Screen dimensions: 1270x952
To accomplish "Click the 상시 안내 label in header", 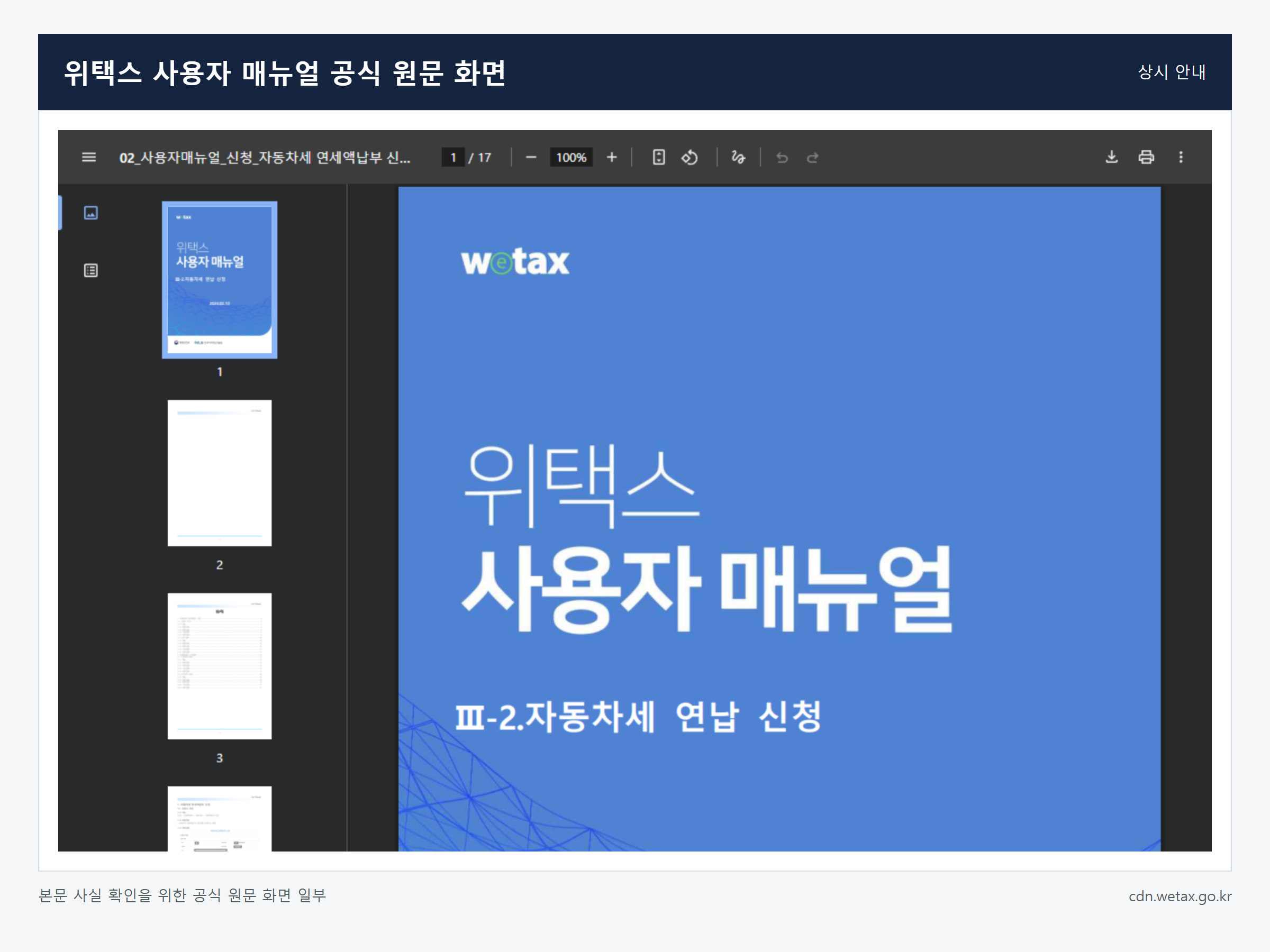I will pyautogui.click(x=1172, y=72).
